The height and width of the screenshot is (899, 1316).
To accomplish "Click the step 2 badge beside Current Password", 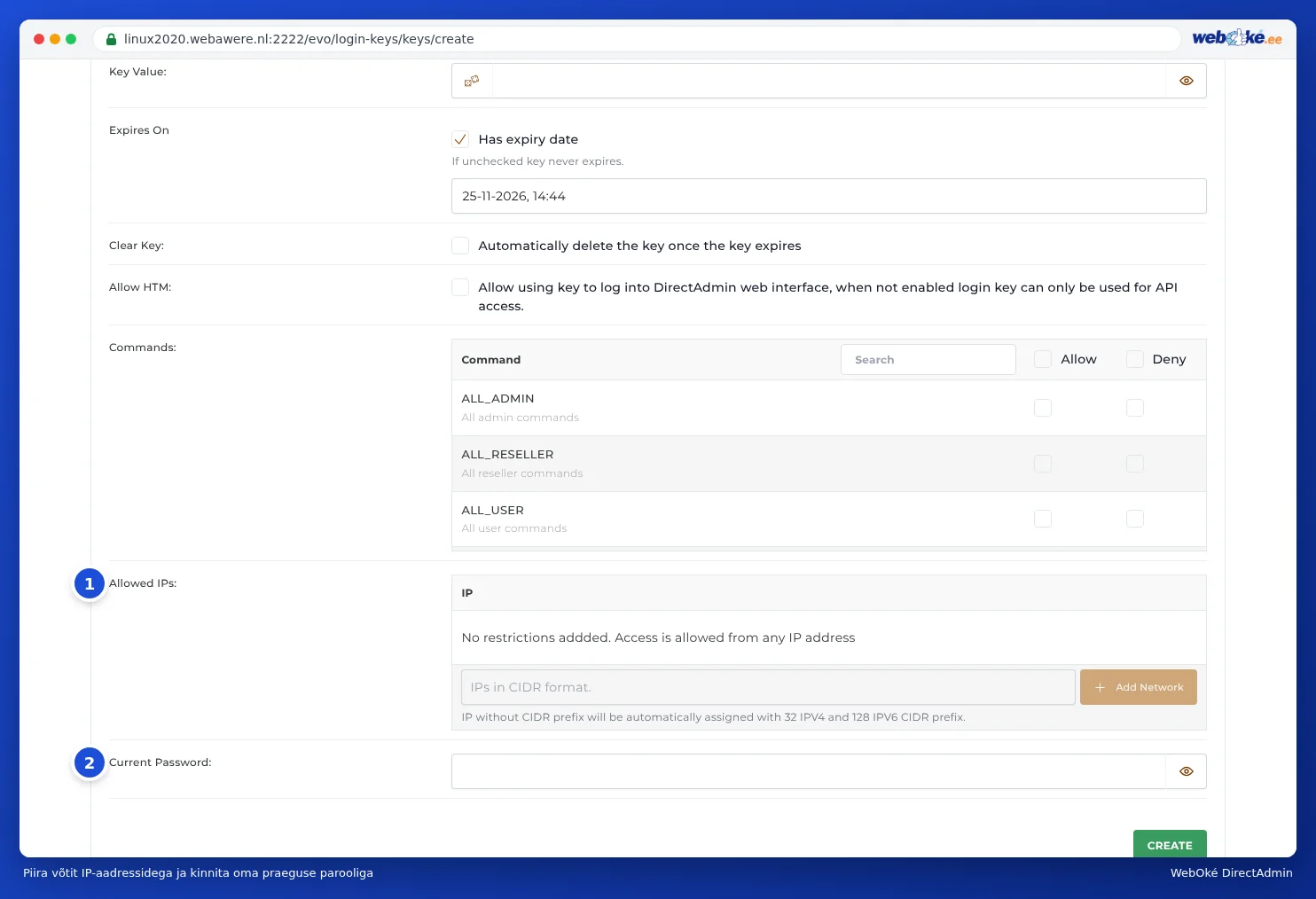I will click(90, 763).
